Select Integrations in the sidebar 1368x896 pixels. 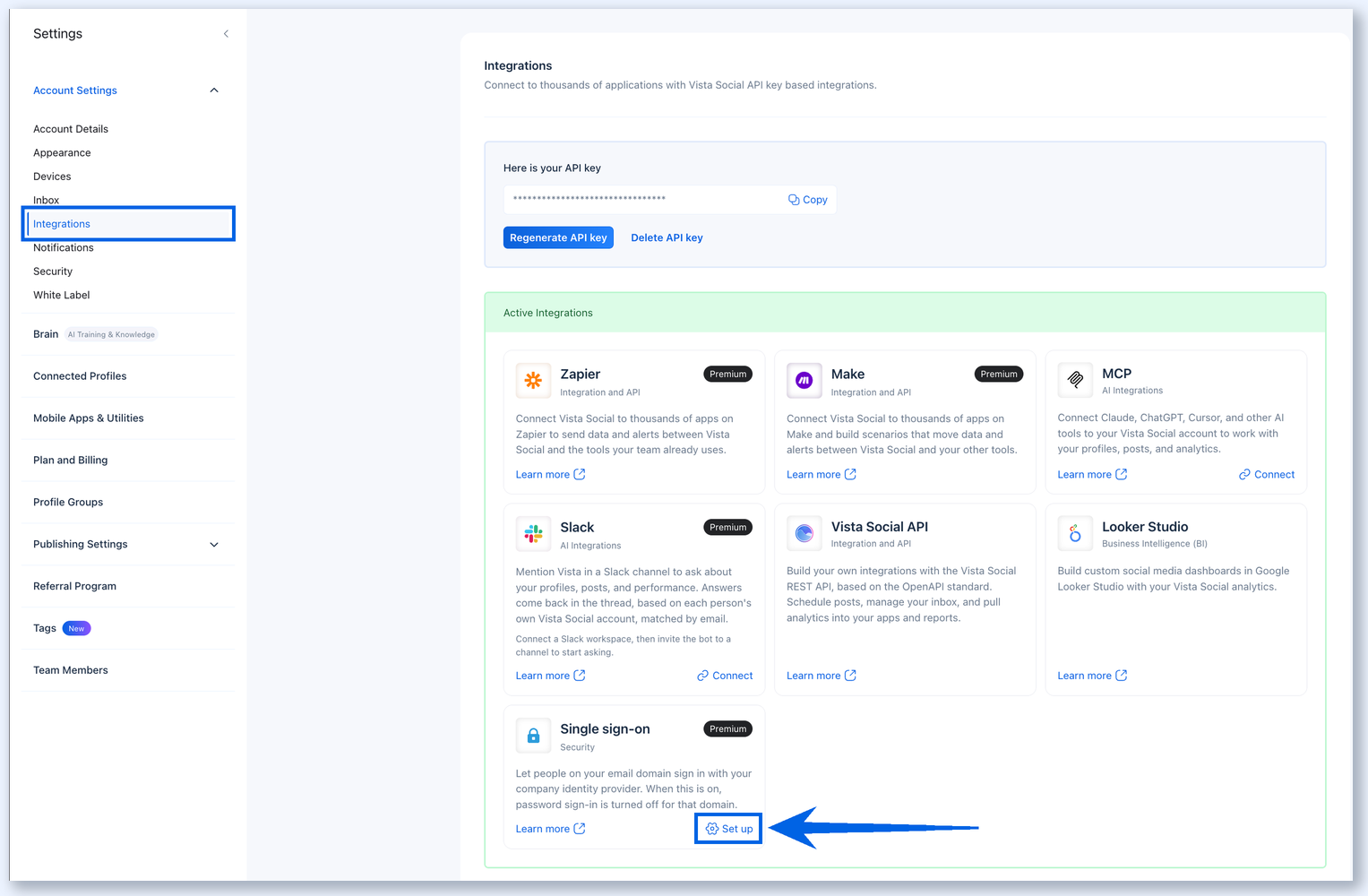pos(129,224)
